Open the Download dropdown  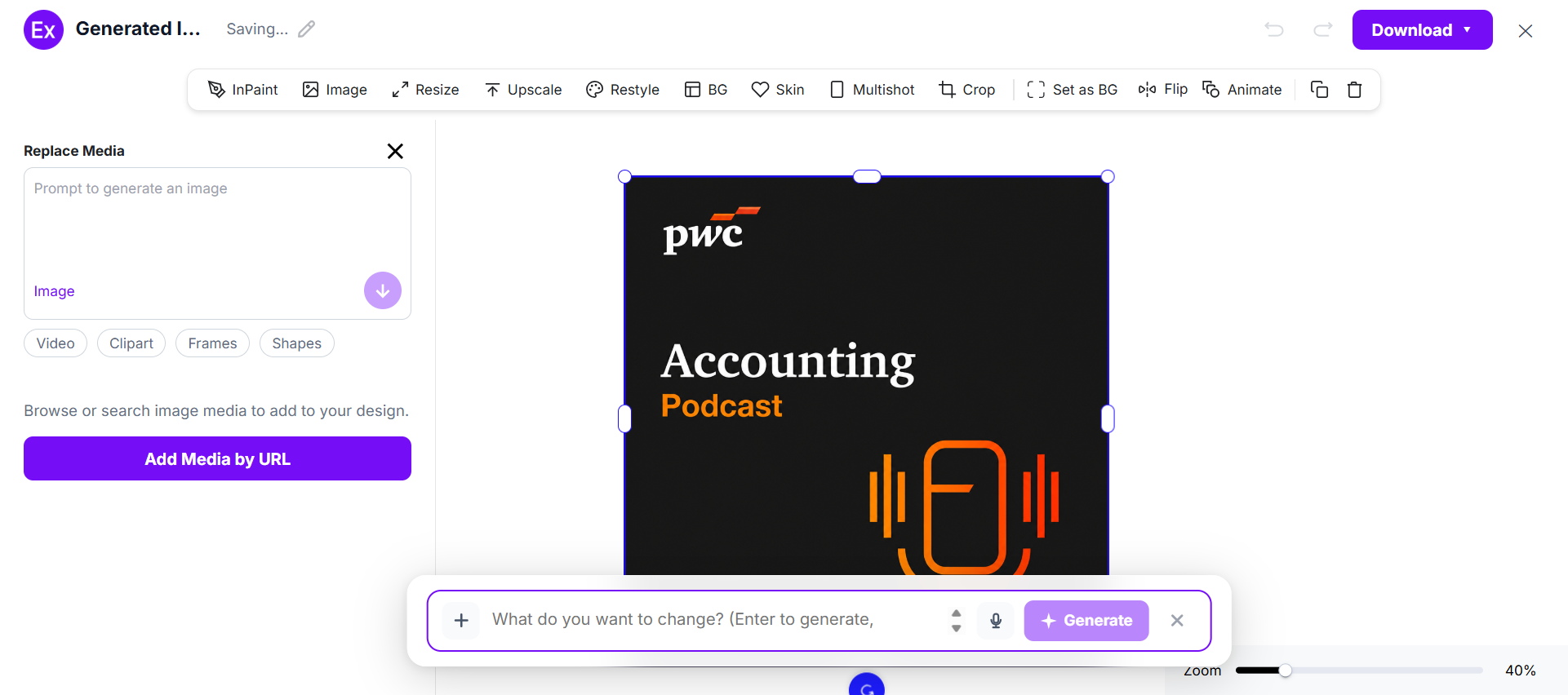point(1422,30)
